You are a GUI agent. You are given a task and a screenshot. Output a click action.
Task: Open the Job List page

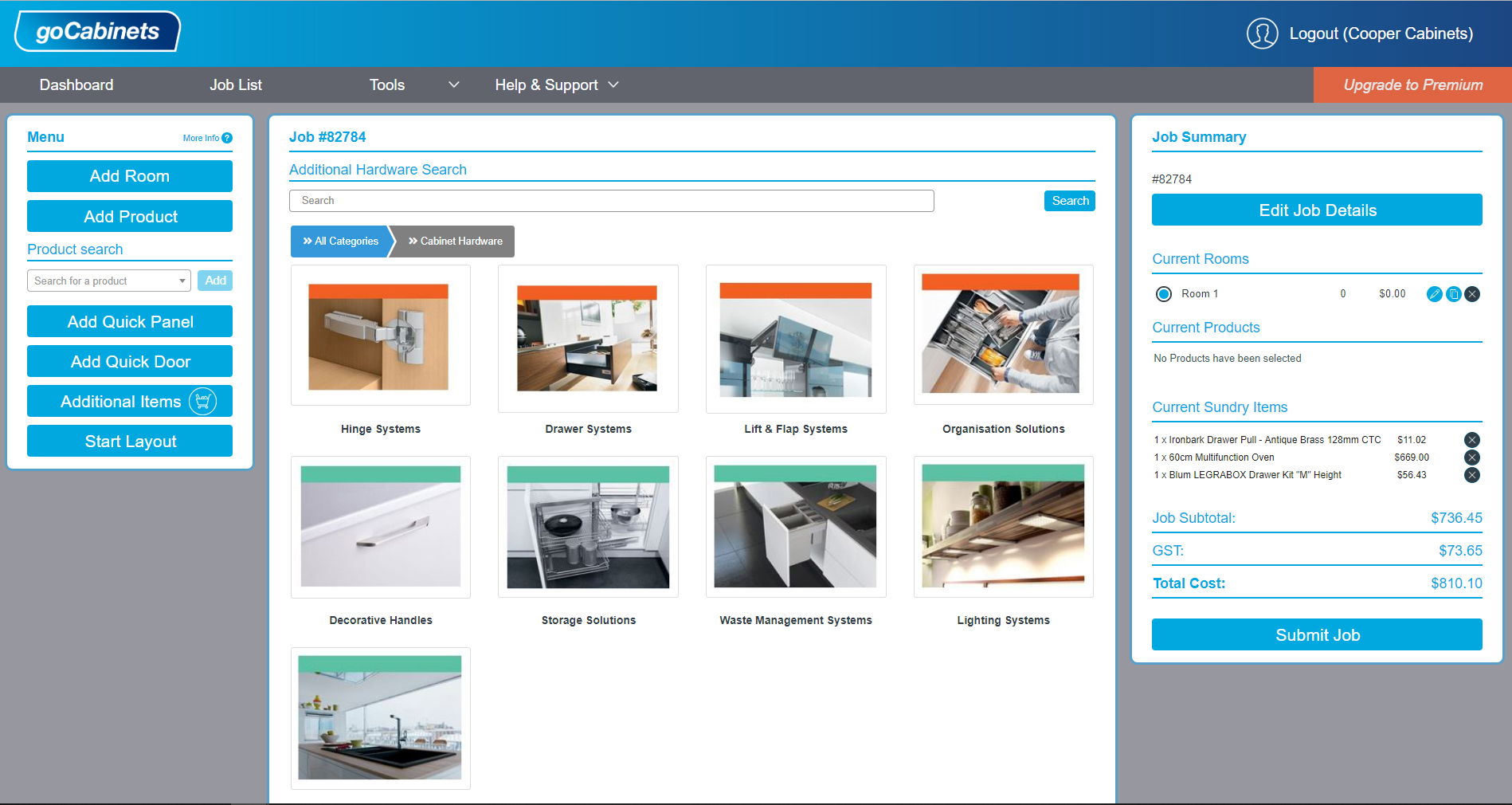236,84
